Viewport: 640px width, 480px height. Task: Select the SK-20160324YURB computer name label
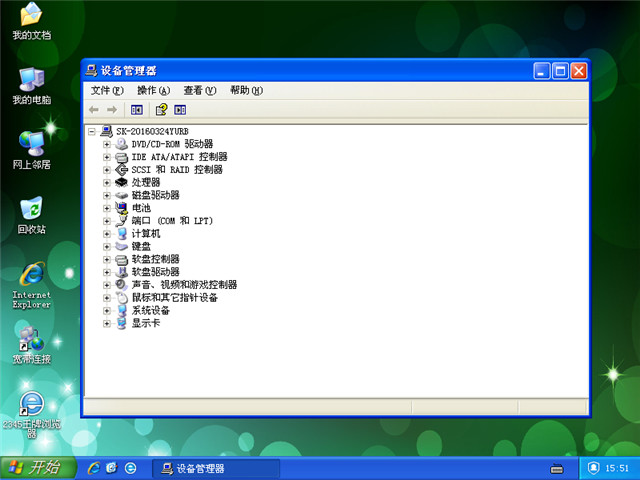tap(152, 131)
